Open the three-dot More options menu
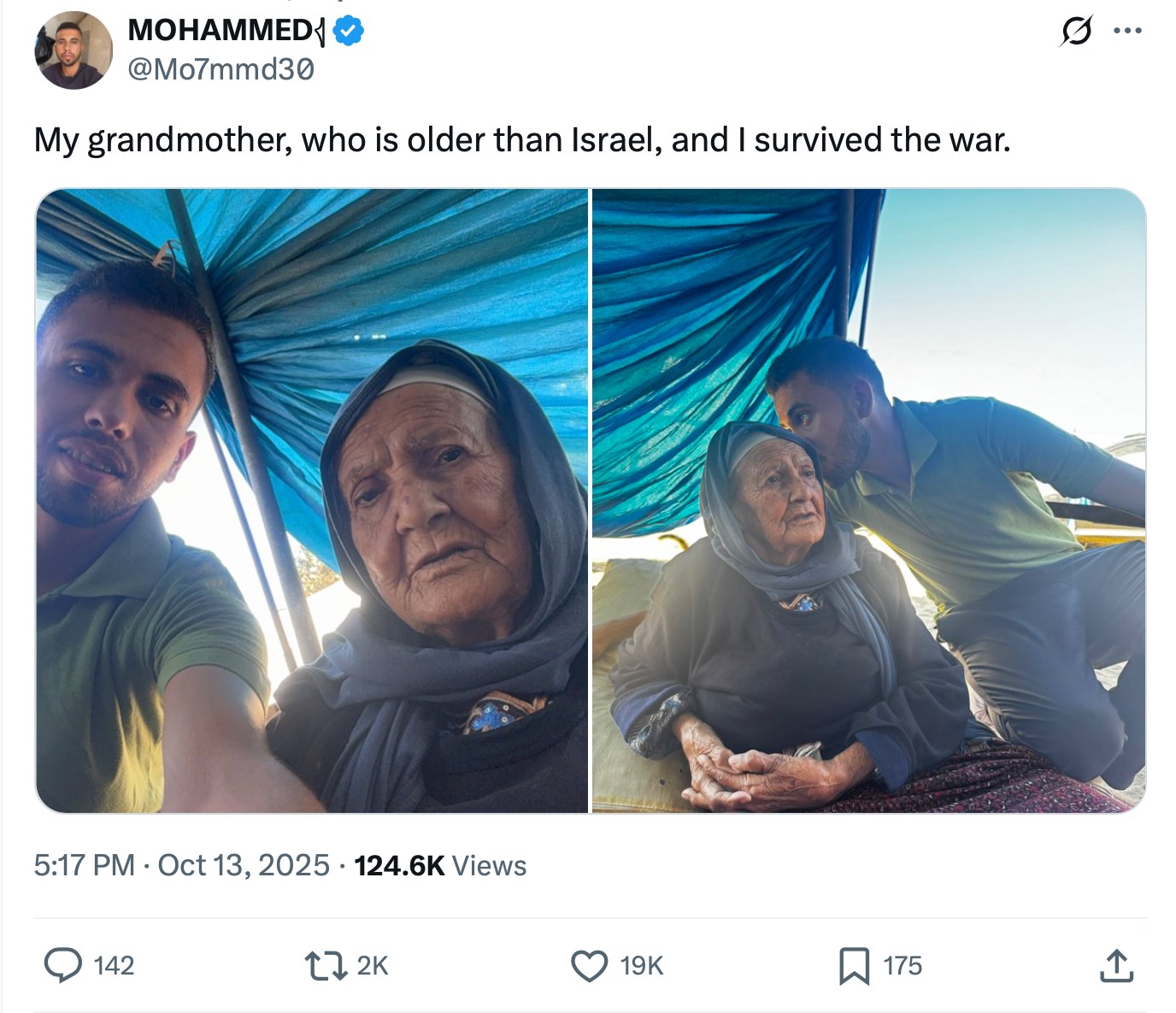Viewport: 1176px width, 1013px height. (1127, 32)
